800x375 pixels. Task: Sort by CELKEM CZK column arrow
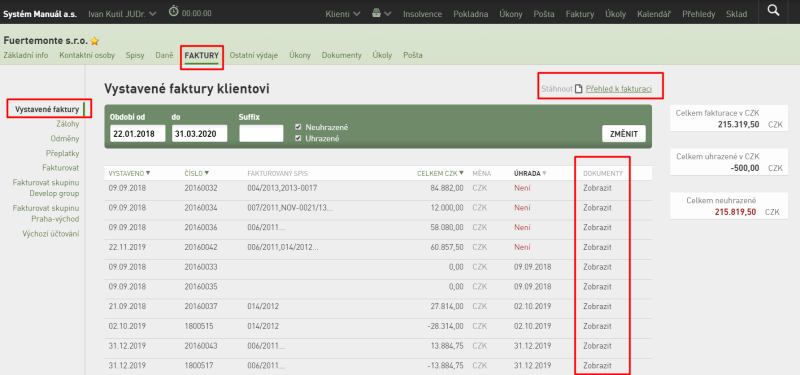[461, 173]
